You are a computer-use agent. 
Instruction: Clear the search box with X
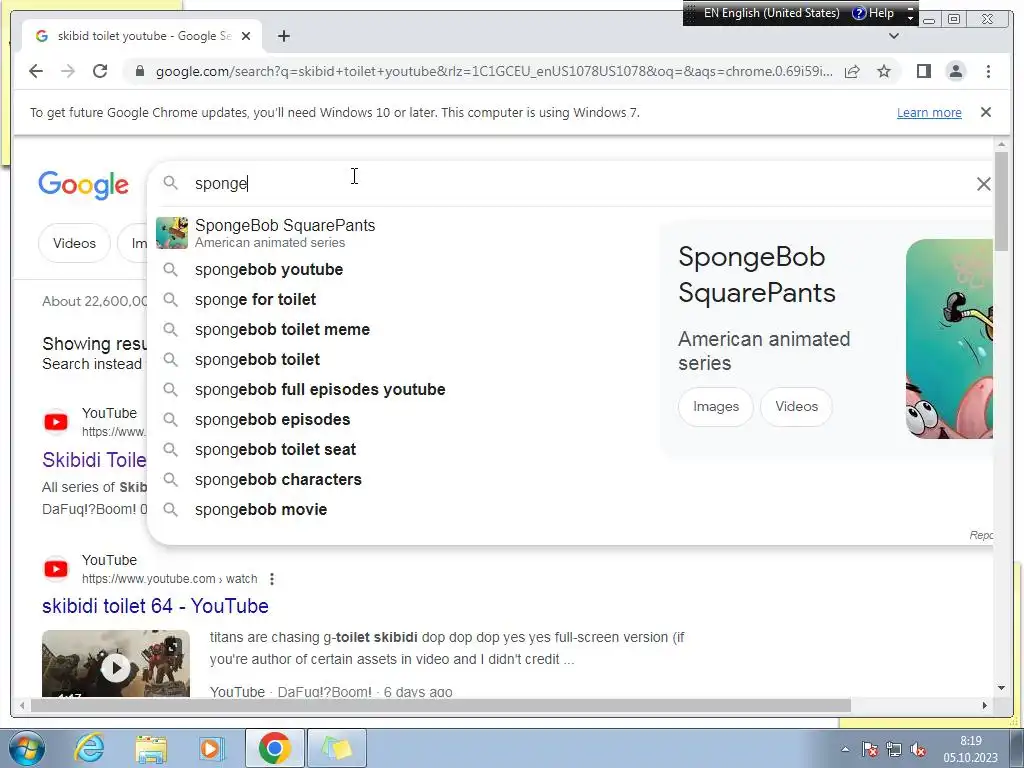(983, 184)
